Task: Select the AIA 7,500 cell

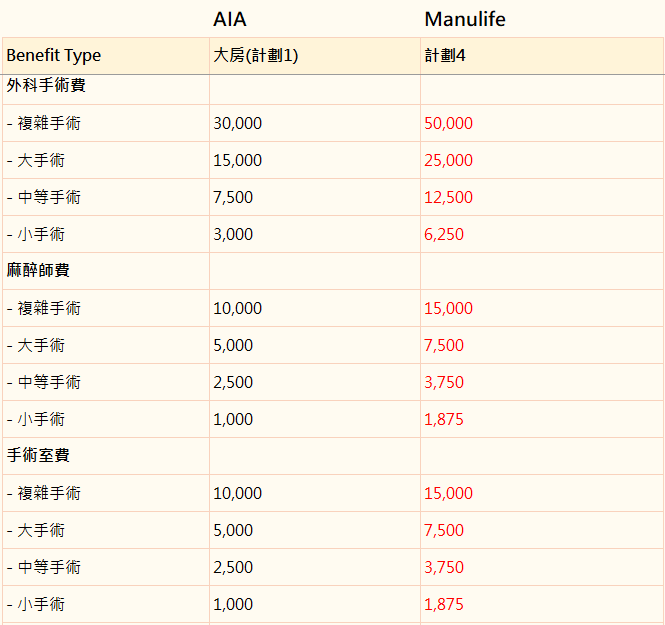Action: 315,197
